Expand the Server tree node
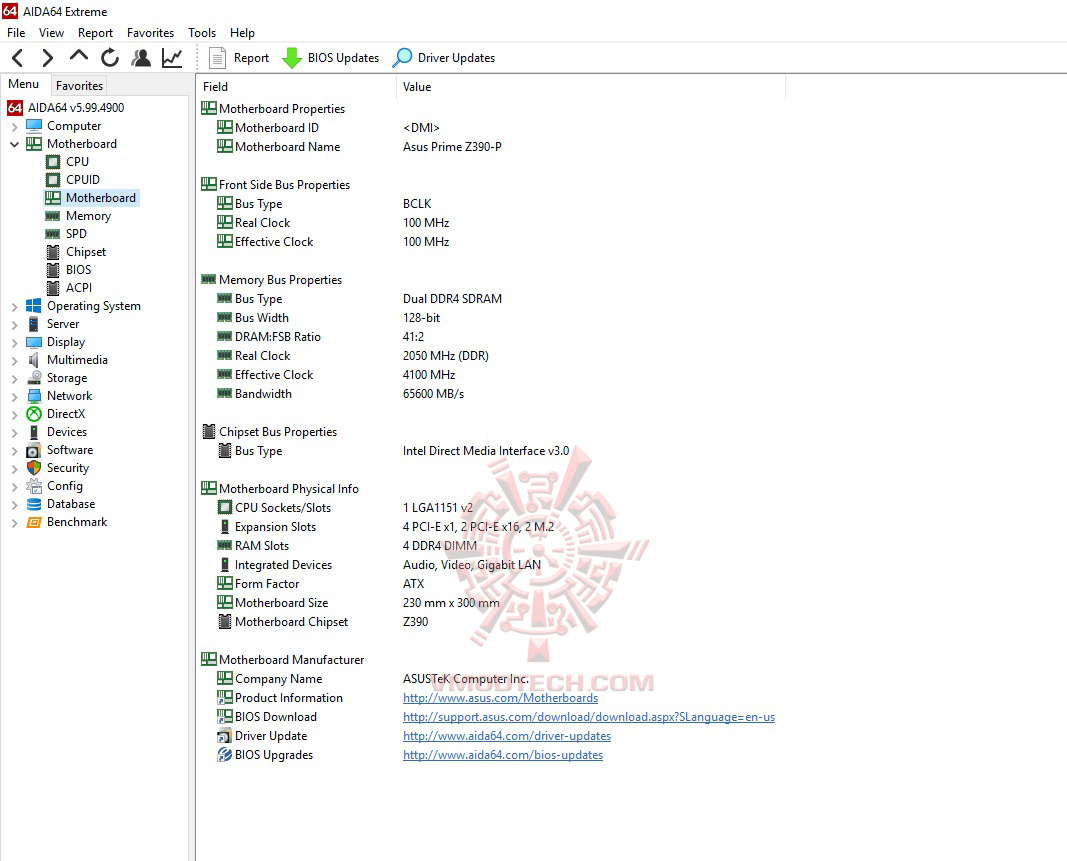1067x861 pixels. pyautogui.click(x=14, y=325)
